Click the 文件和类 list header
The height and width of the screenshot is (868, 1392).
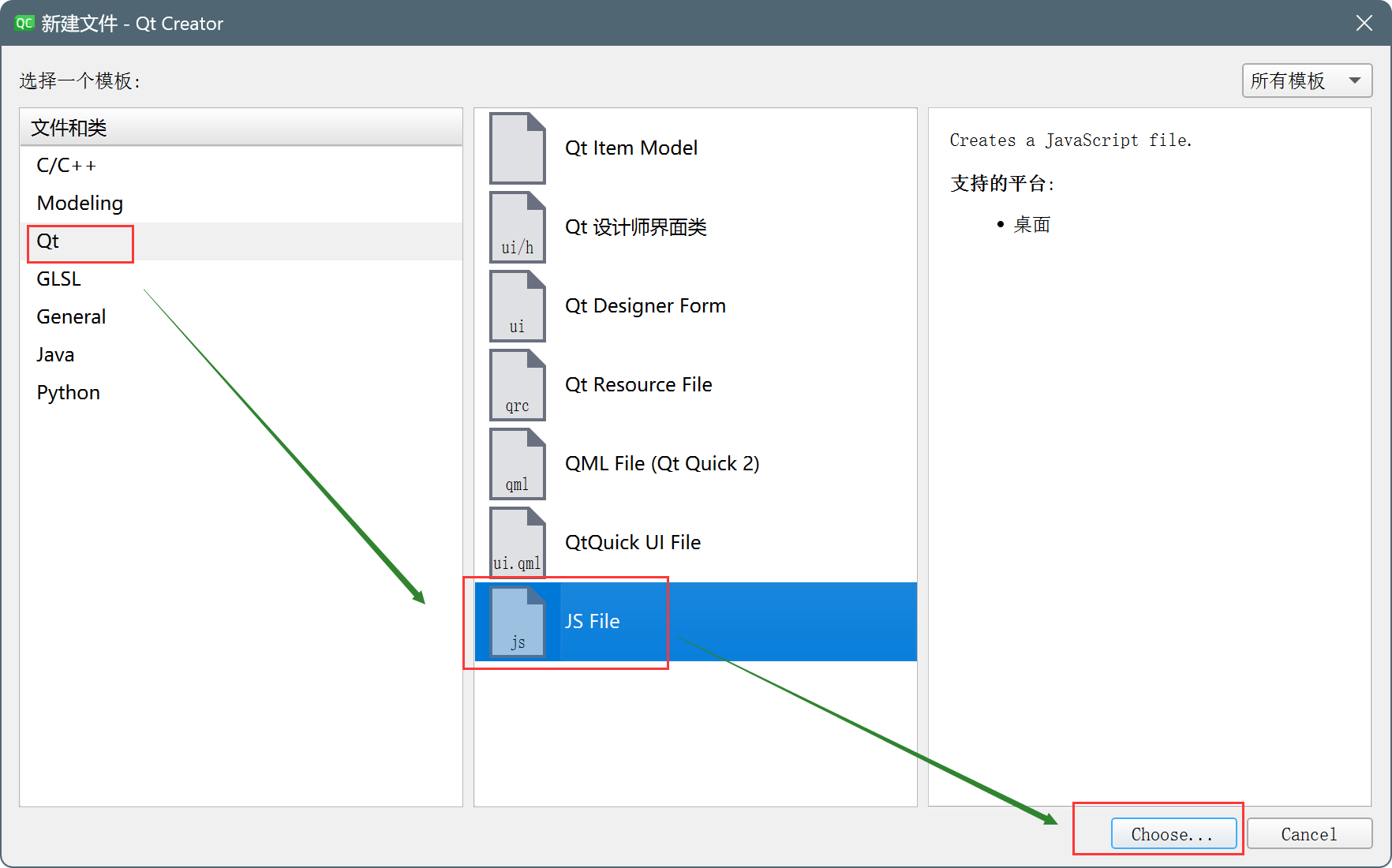(x=241, y=128)
